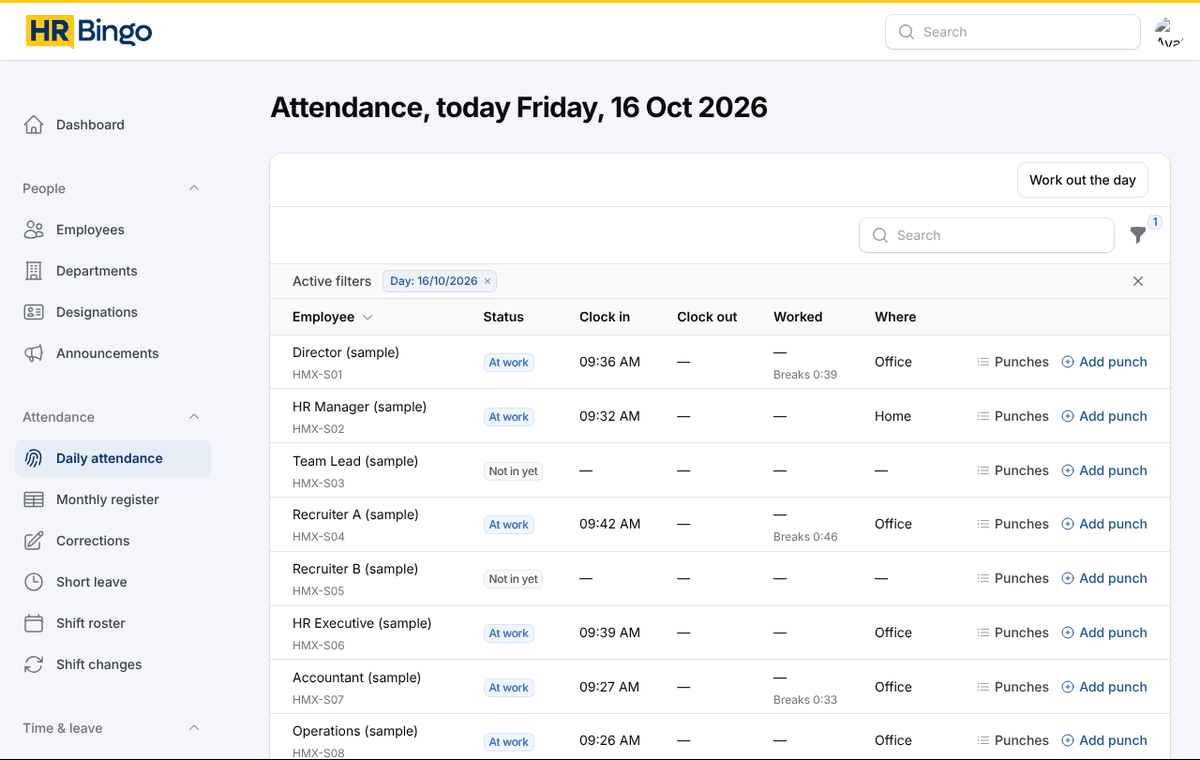Open the Designations page

[112, 312]
